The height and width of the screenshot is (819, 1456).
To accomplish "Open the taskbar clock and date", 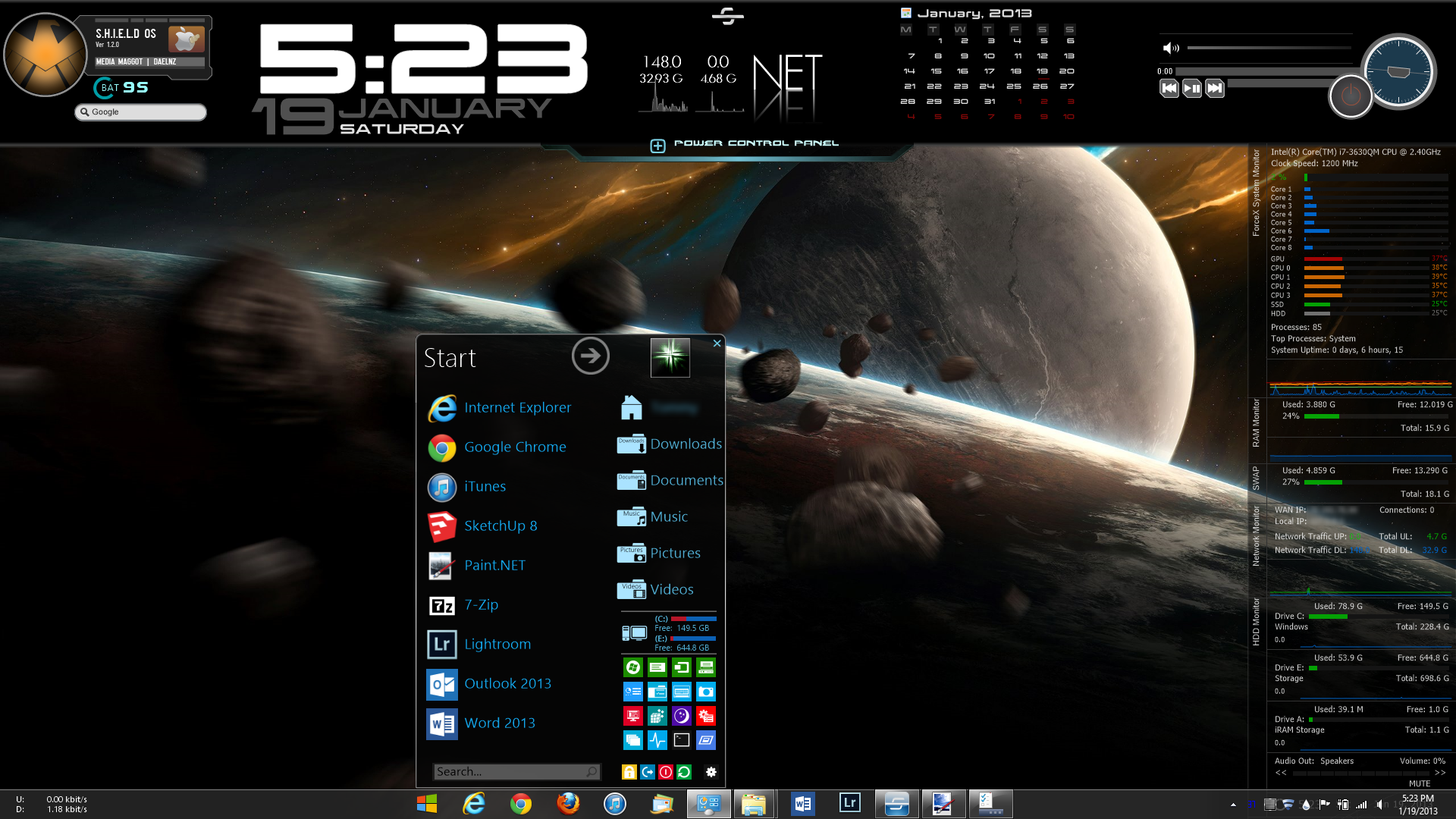I will (1418, 805).
